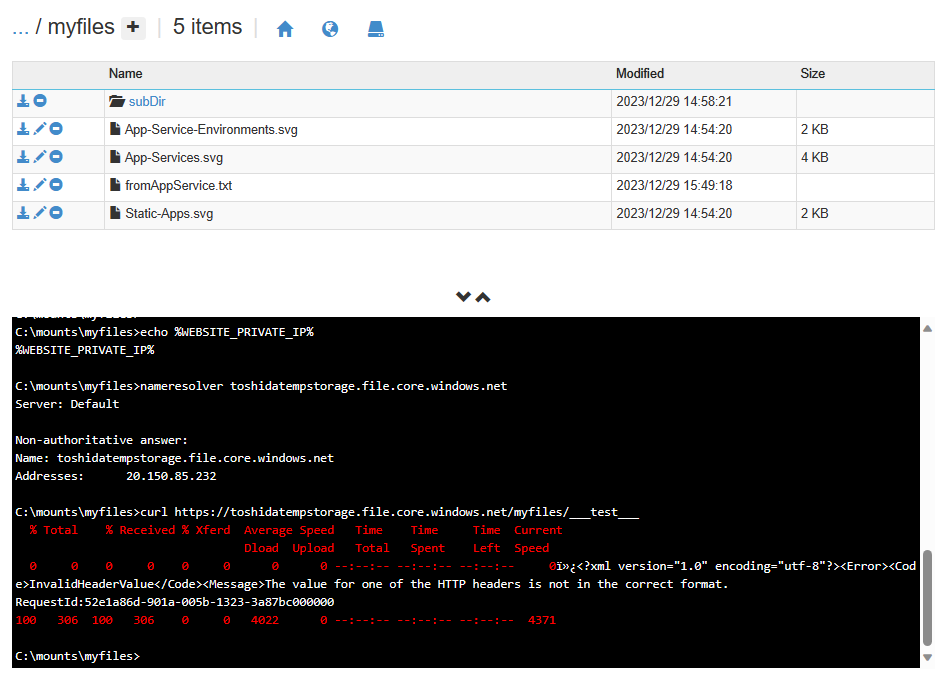This screenshot has width=942, height=676.
Task: Download App-Services.svg
Action: (23, 157)
